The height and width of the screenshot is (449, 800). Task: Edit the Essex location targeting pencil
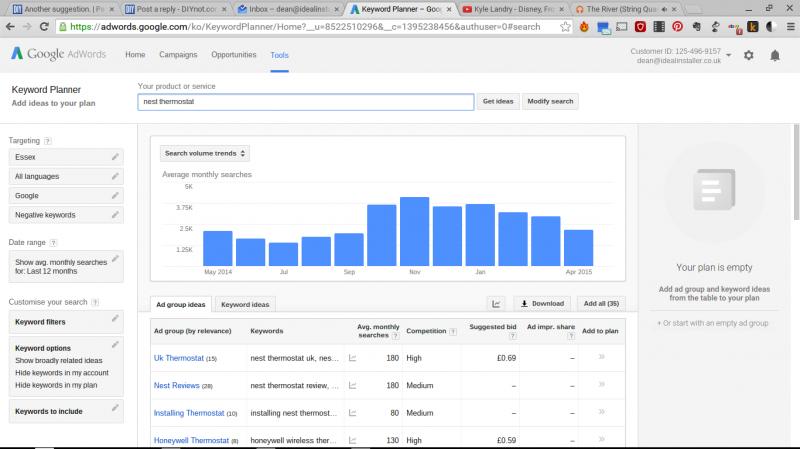pos(115,157)
